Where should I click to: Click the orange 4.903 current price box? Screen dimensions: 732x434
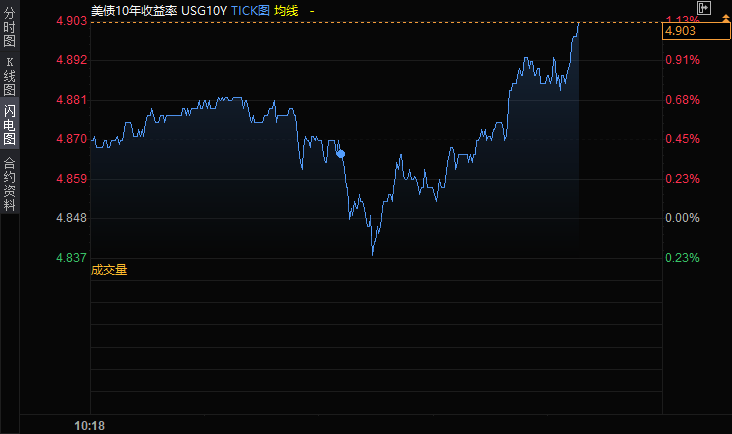tap(696, 31)
